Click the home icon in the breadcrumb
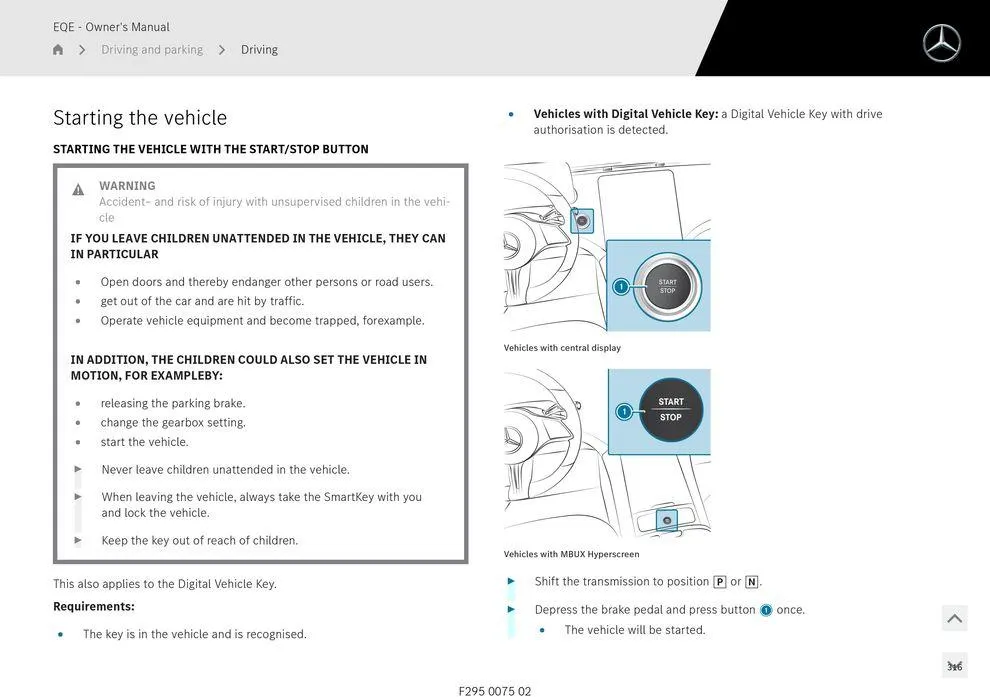Image resolution: width=990 pixels, height=700 pixels. [57, 48]
